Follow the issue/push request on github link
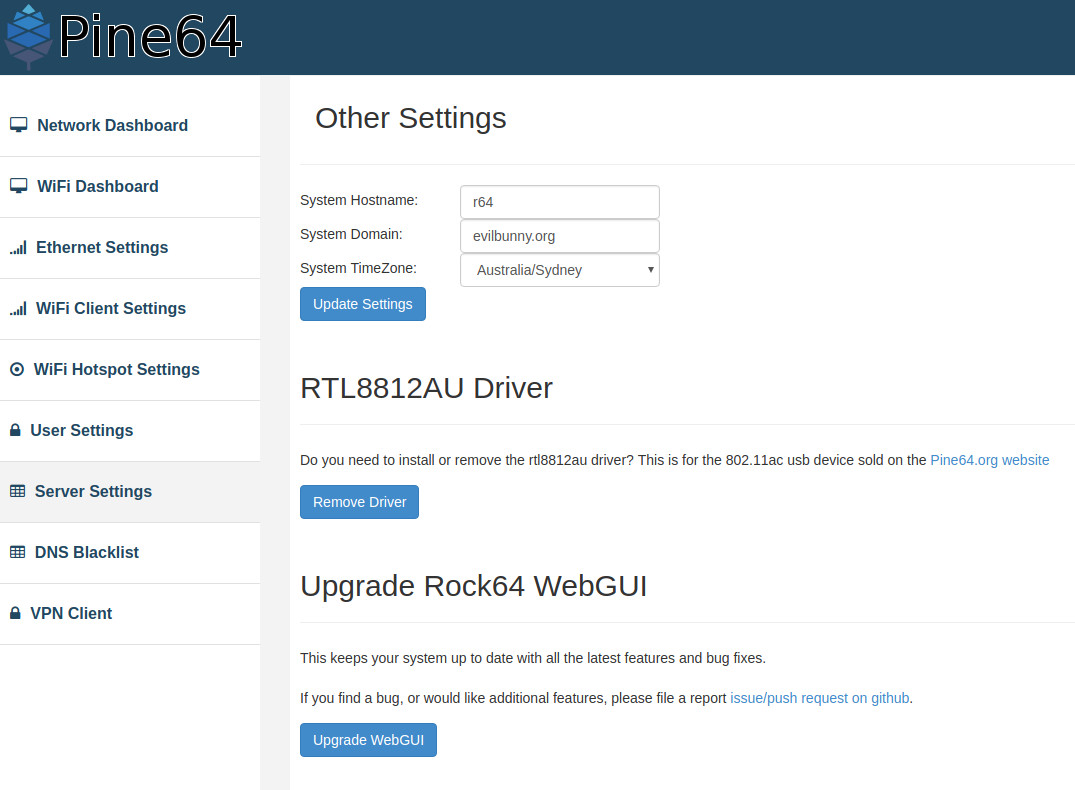The image size is (1075, 790). coord(819,698)
